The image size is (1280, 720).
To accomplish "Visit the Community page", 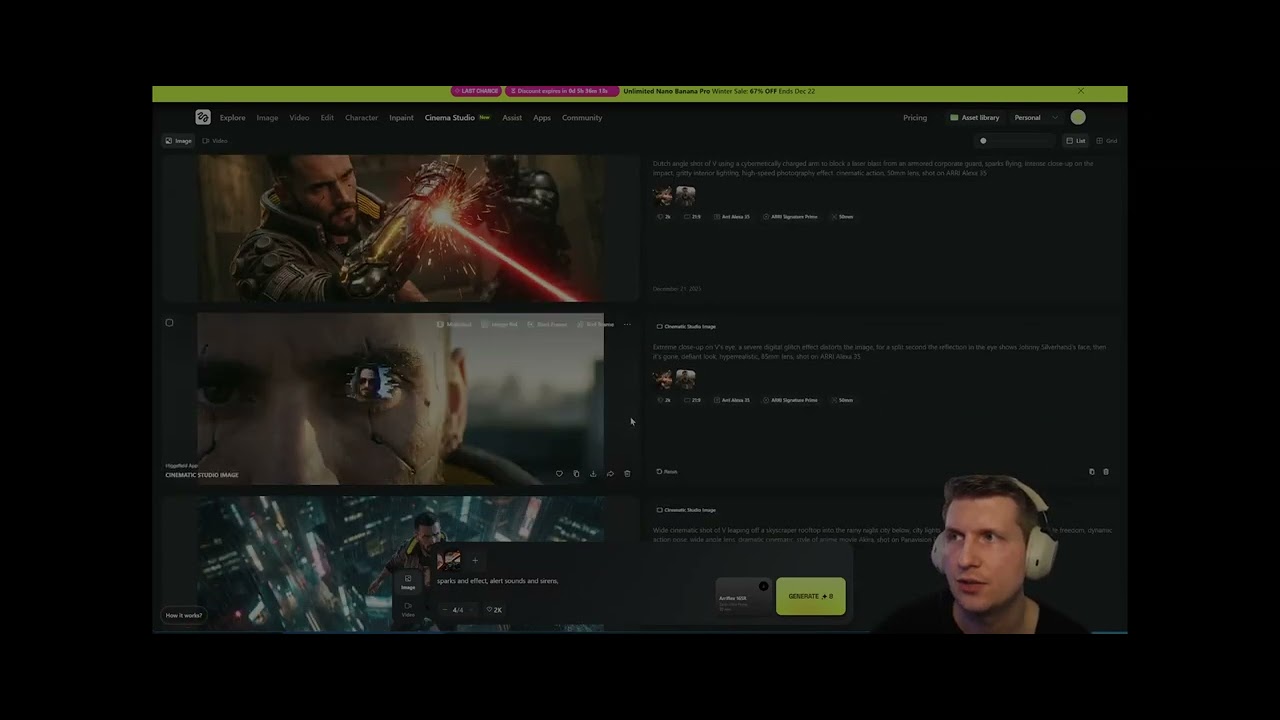I will click(582, 118).
